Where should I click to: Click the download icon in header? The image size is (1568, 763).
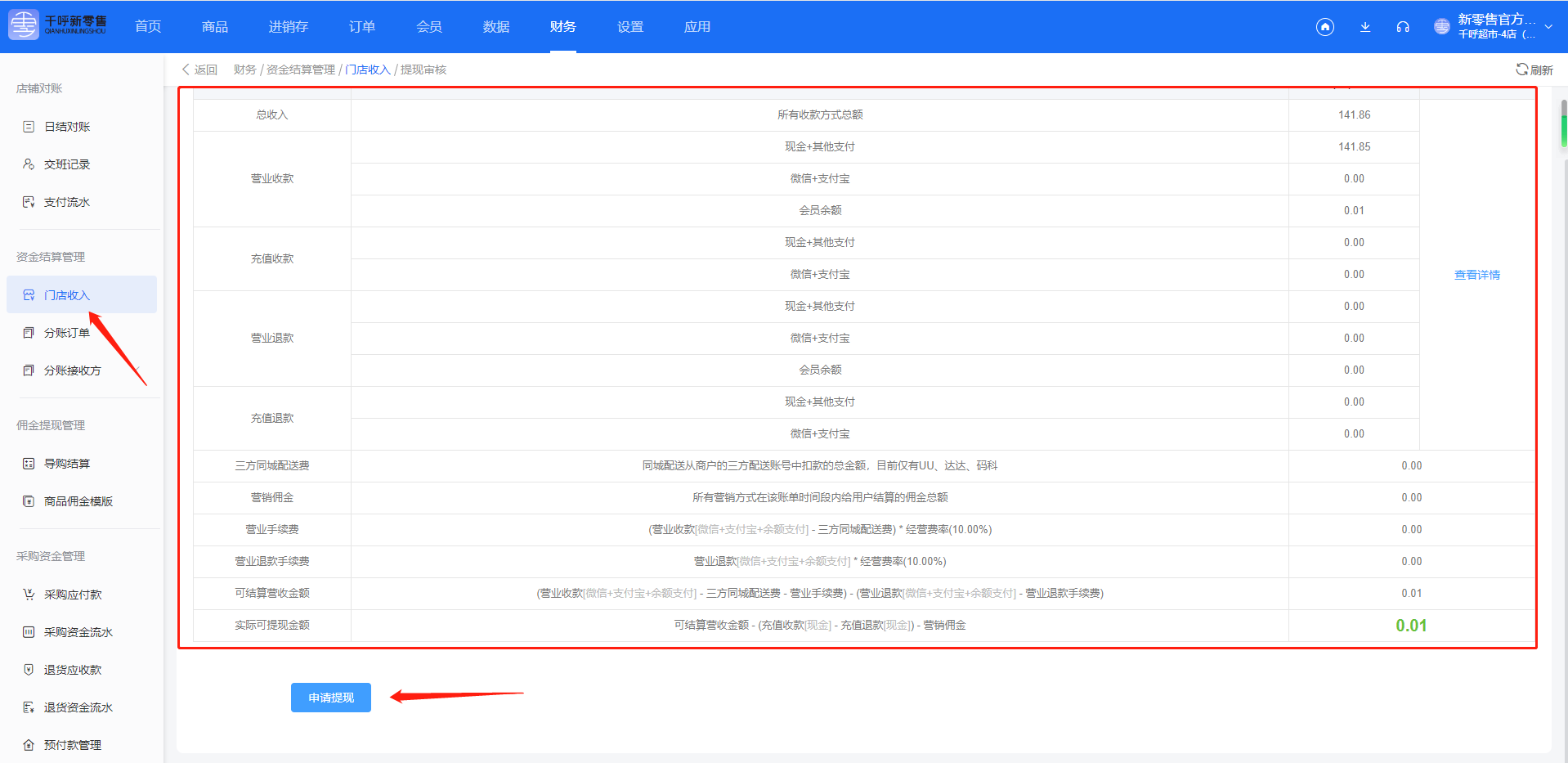1364,27
